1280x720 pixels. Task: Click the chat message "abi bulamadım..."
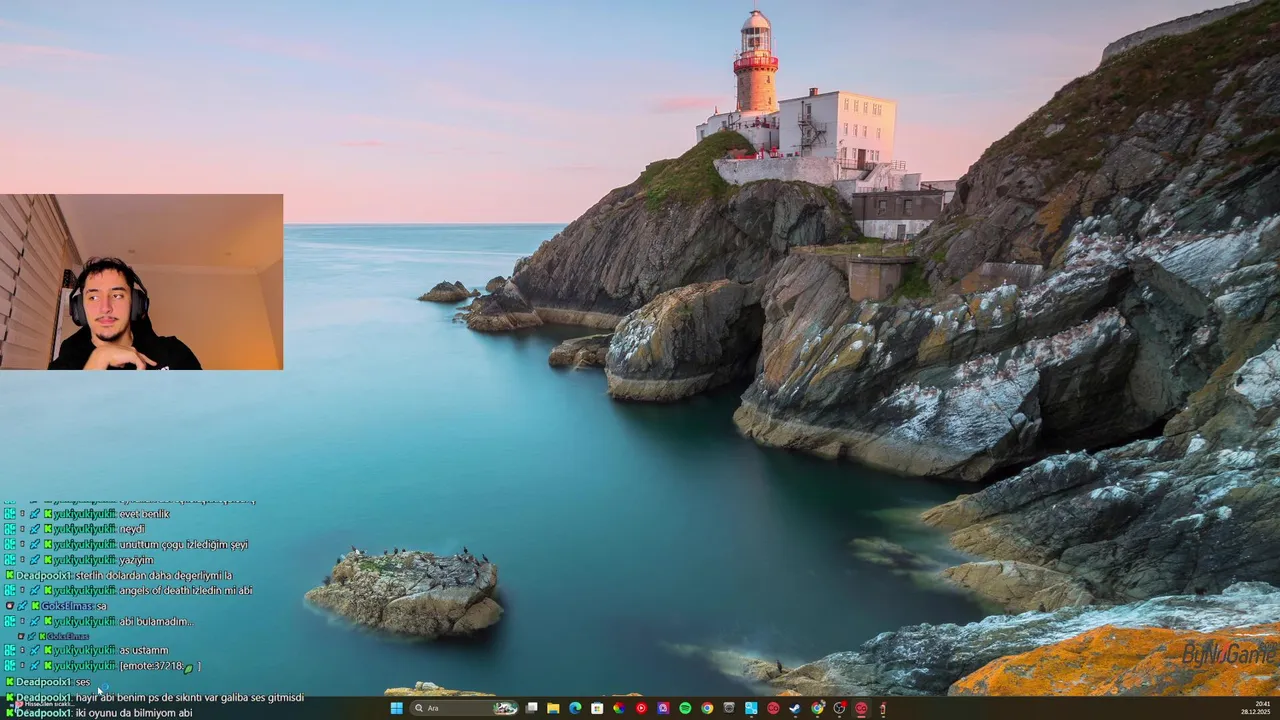156,622
